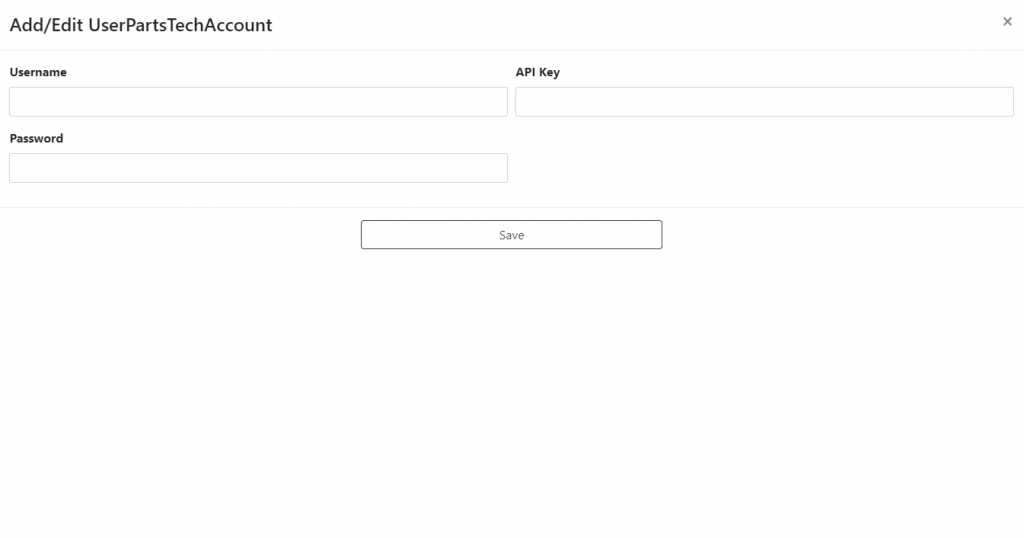Submit the form using Save
Viewport: 1024px width, 538px height.
[511, 234]
